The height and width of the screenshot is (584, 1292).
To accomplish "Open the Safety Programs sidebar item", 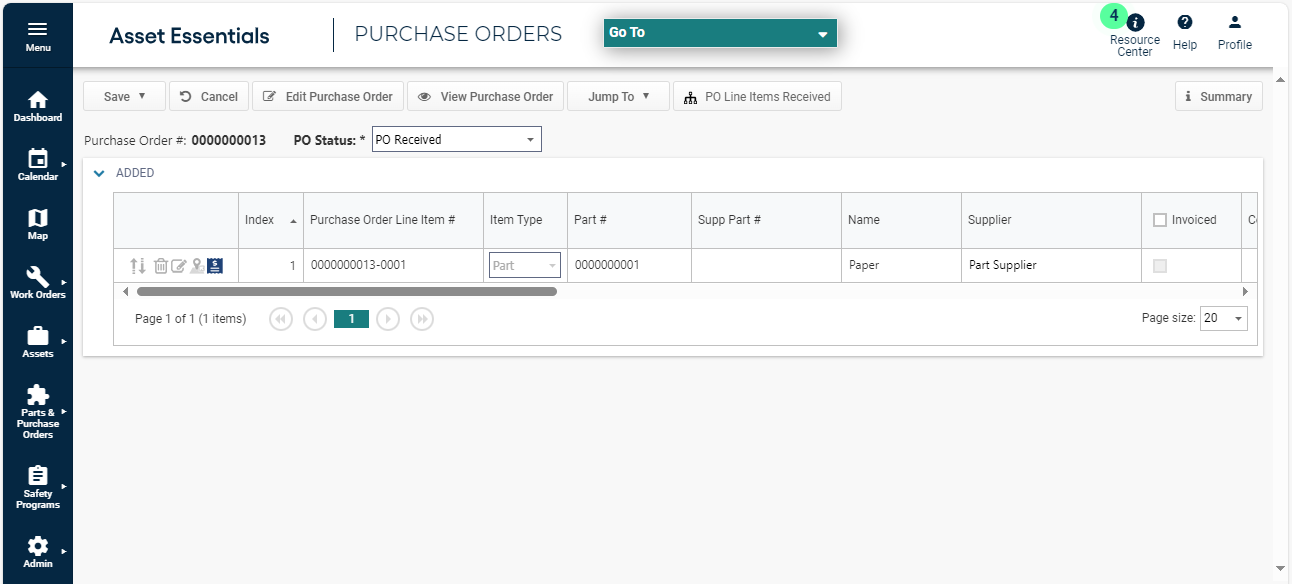I will pyautogui.click(x=37, y=488).
